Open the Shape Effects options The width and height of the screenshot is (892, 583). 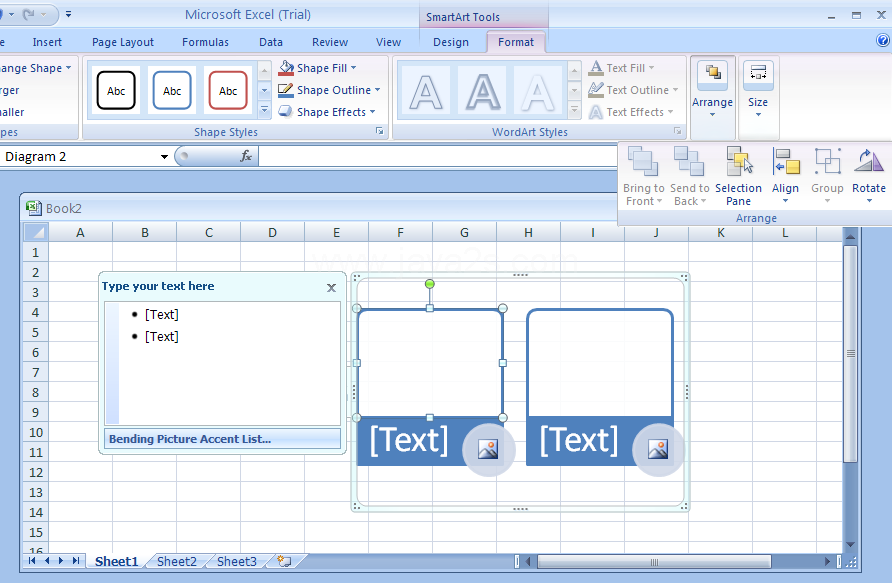click(327, 112)
